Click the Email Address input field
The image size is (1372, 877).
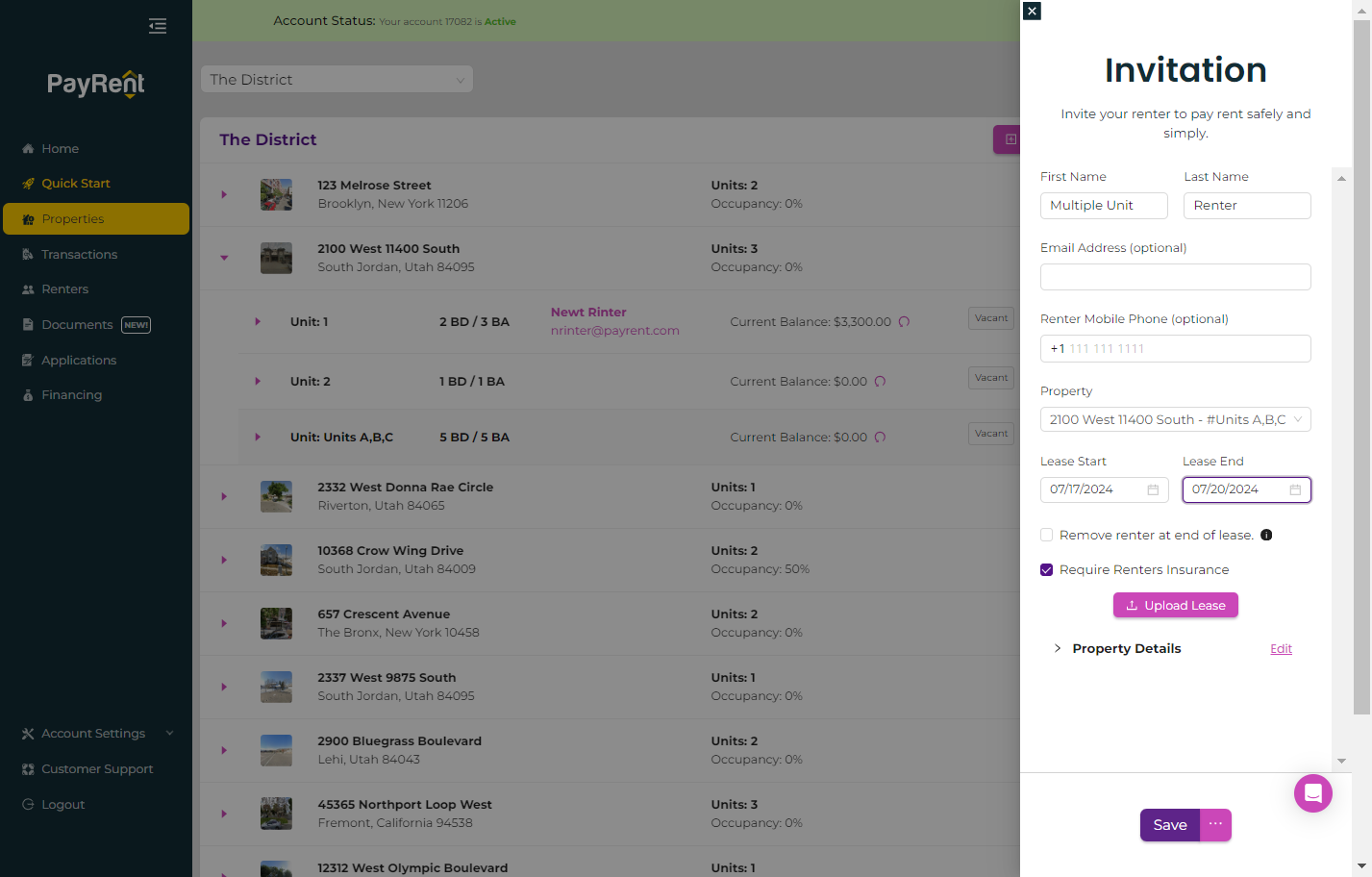(1175, 277)
